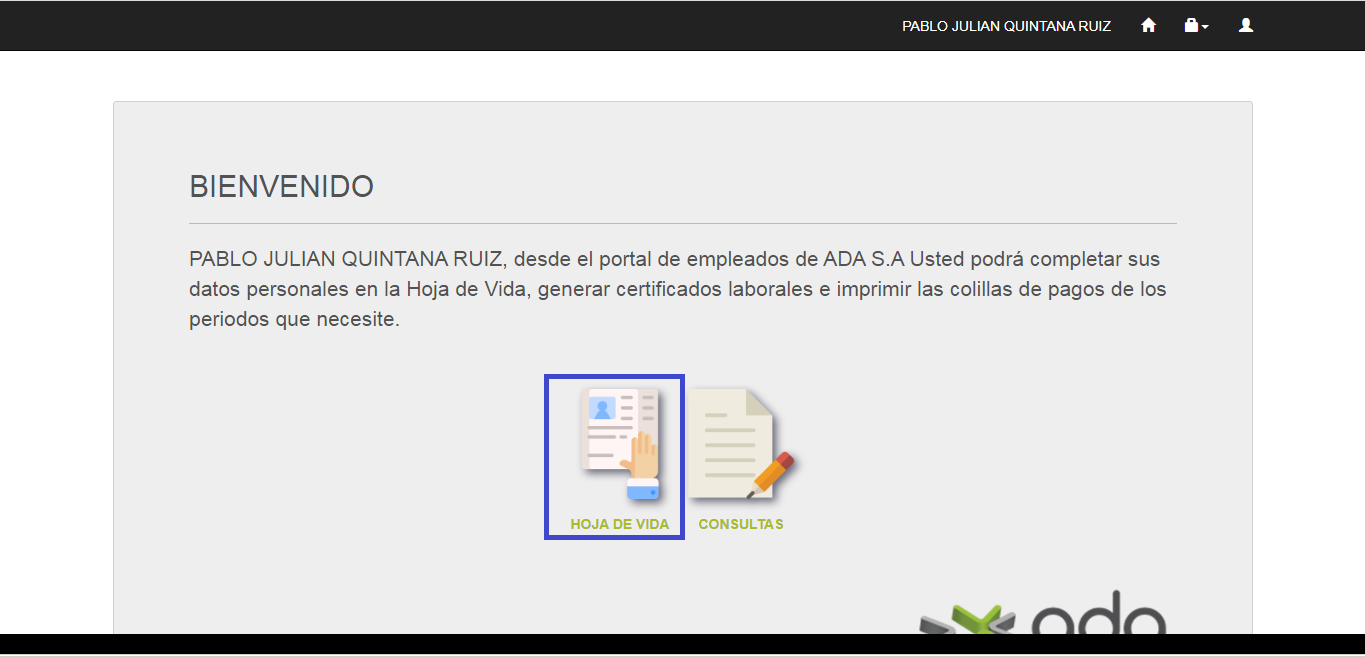Viewport: 1365px width, 658px height.
Task: Select the PABLO JULIAN QUINTANA RUIZ navbar name
Action: [1007, 26]
